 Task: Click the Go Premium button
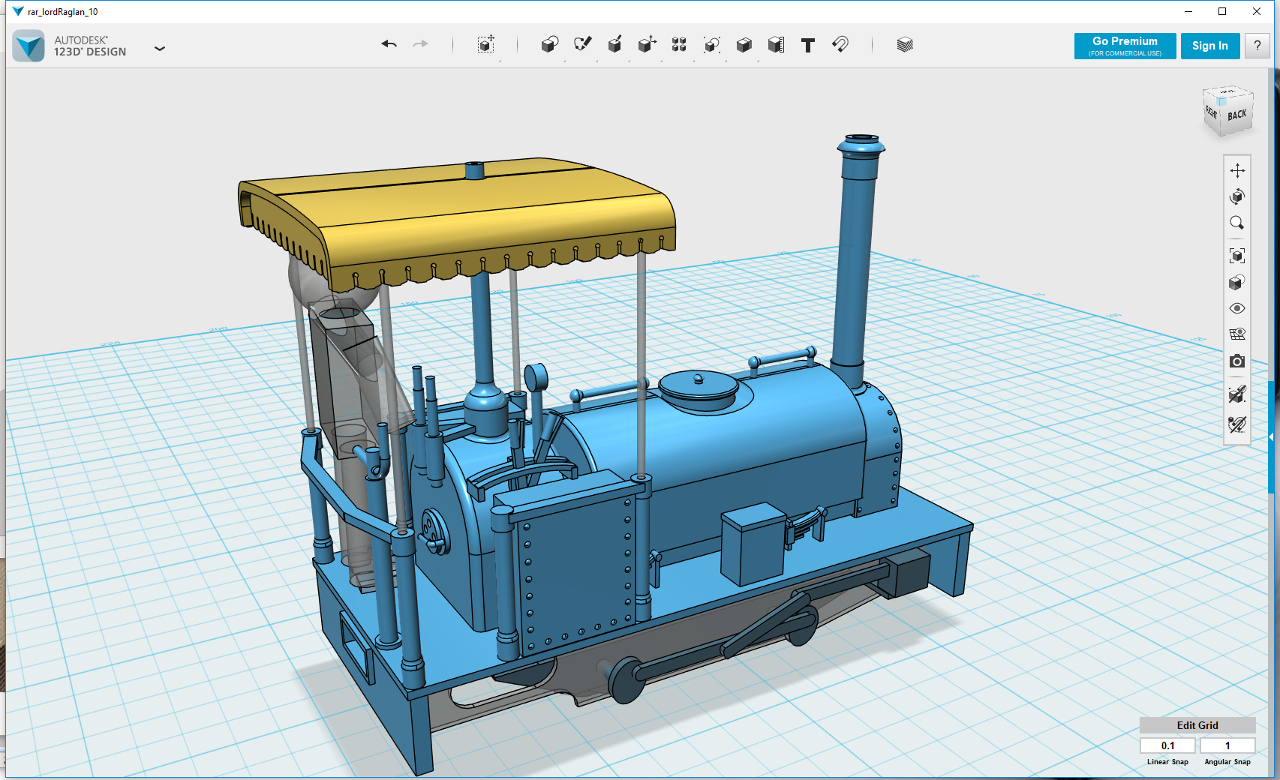click(x=1125, y=46)
